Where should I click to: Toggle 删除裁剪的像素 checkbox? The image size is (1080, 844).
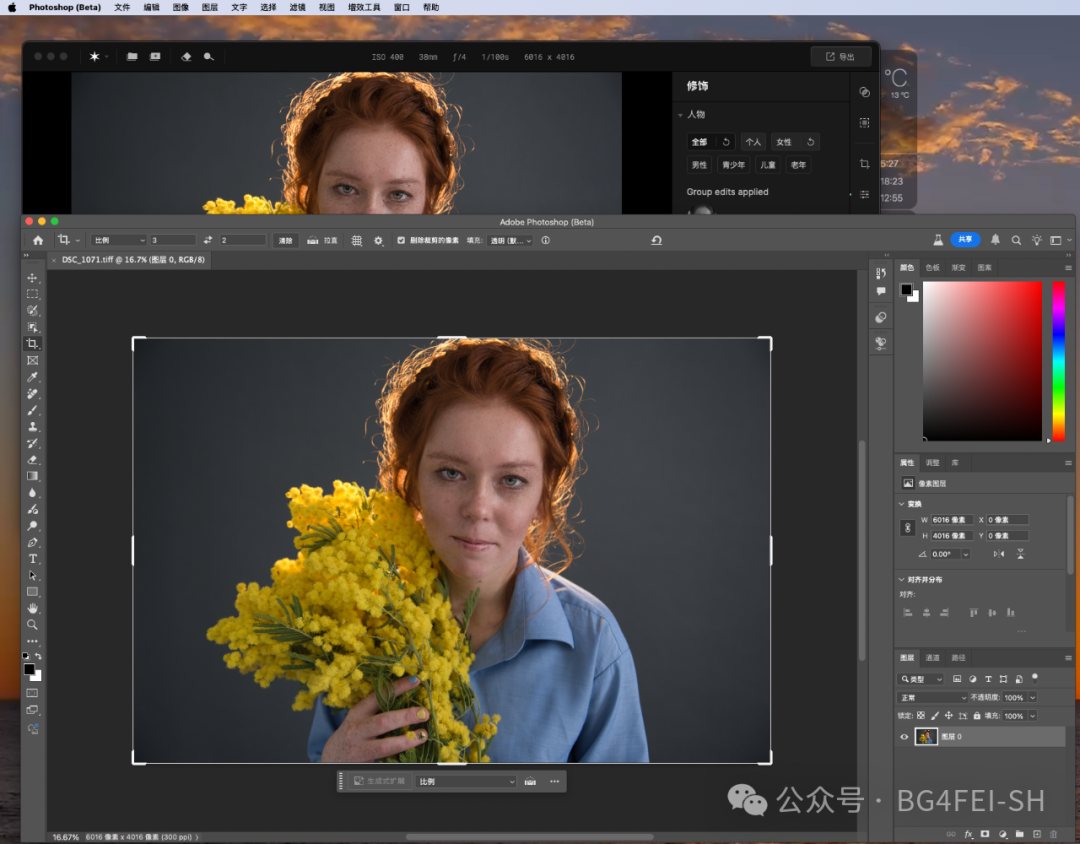401,240
